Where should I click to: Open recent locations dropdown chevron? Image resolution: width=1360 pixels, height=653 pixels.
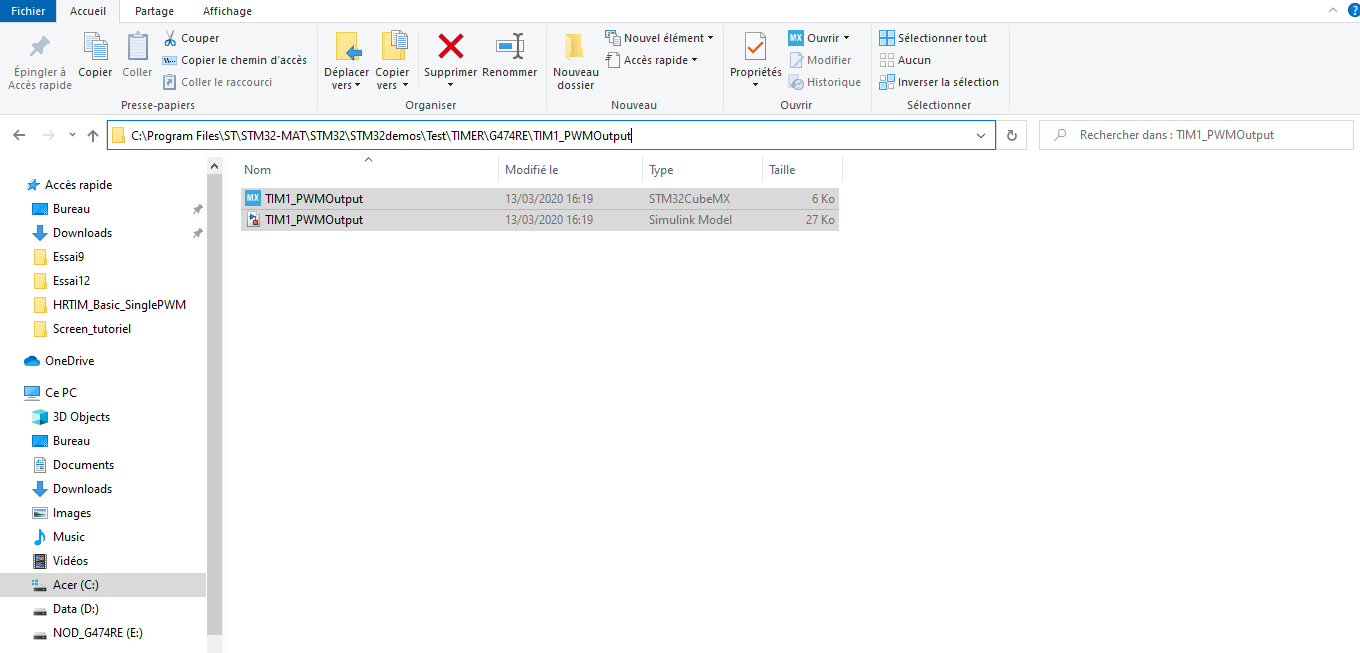[72, 135]
